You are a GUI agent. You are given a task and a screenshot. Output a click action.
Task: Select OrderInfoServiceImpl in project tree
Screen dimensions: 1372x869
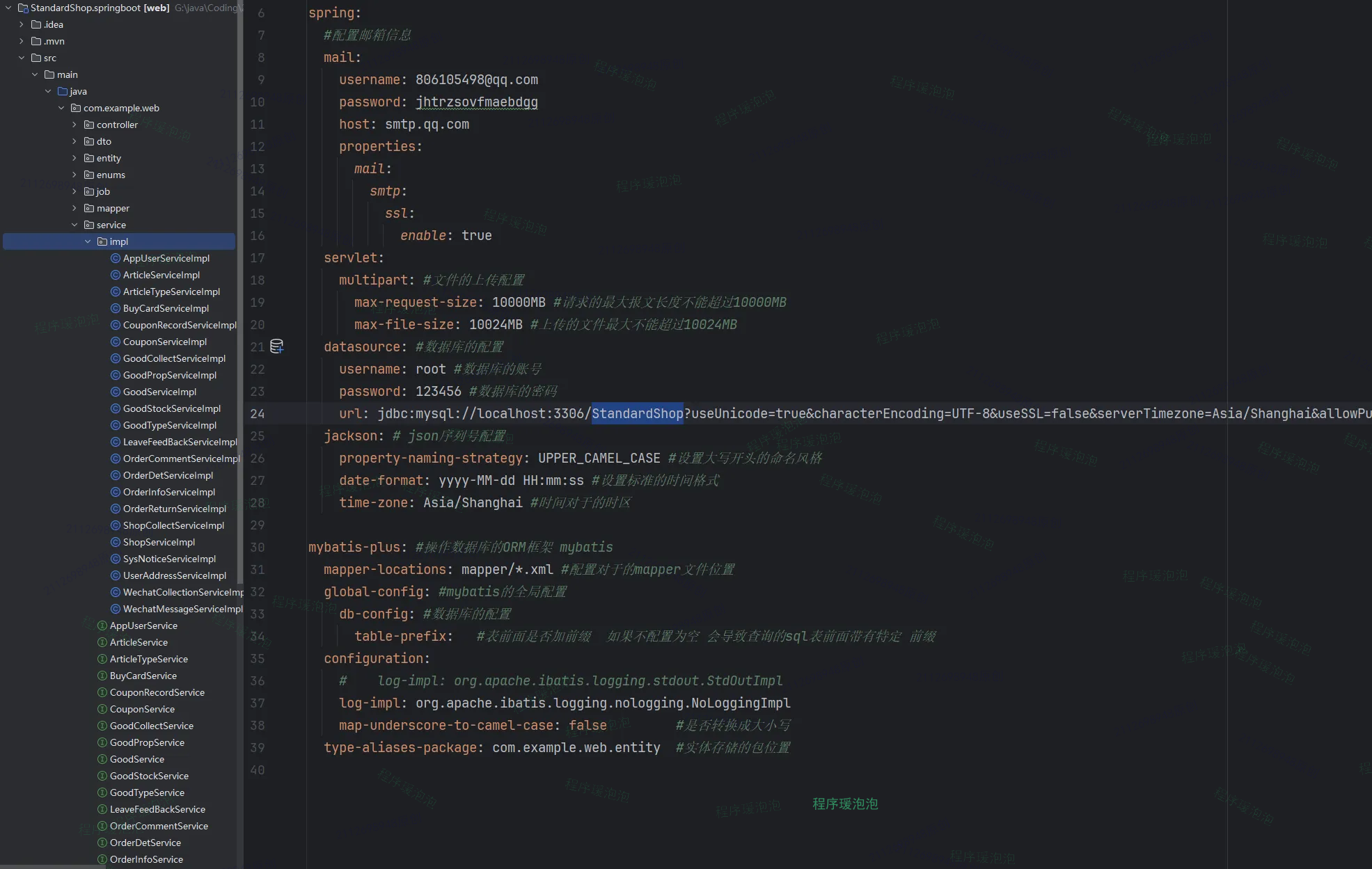point(168,492)
